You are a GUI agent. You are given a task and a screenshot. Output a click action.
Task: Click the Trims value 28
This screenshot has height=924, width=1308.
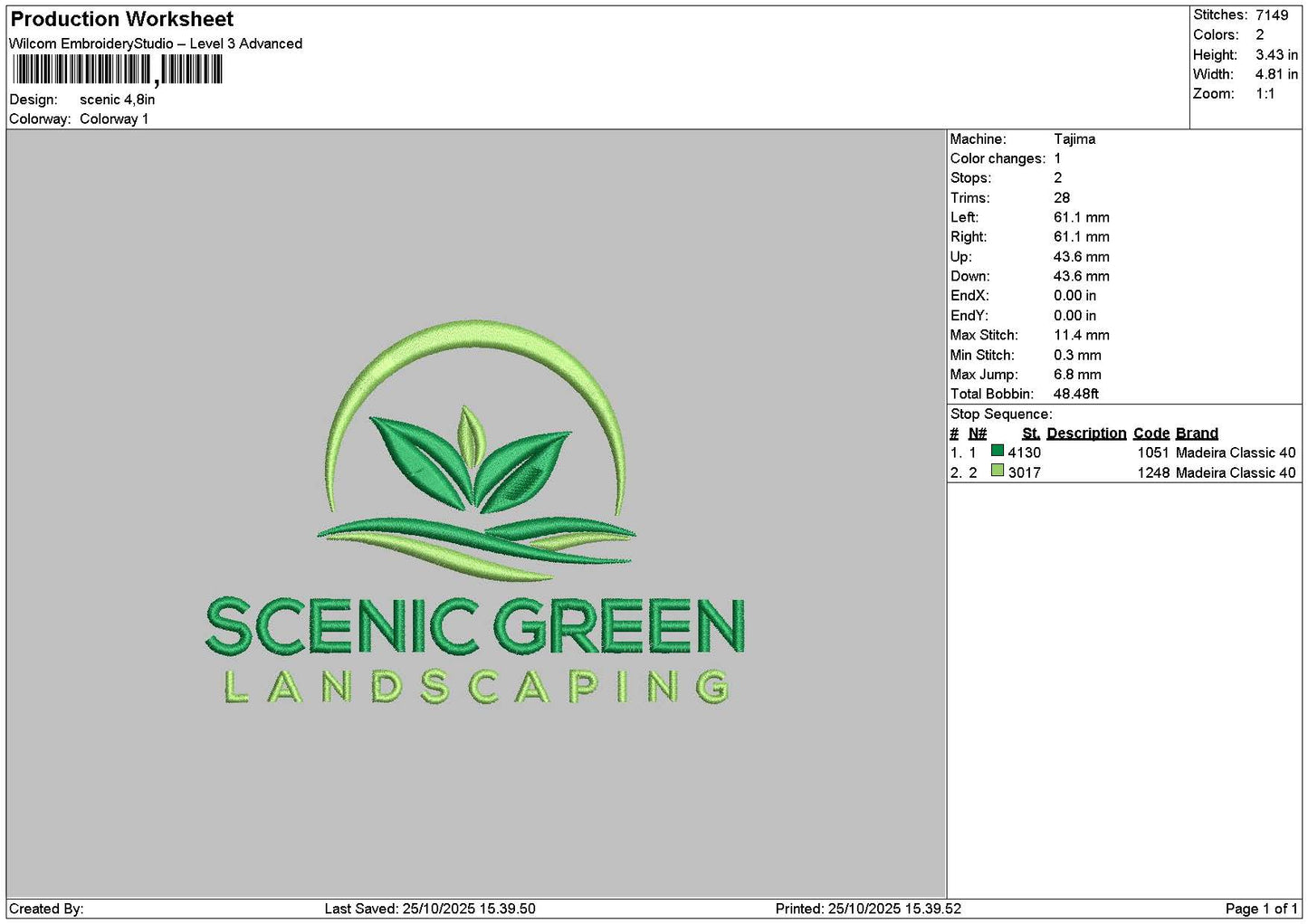1062,197
